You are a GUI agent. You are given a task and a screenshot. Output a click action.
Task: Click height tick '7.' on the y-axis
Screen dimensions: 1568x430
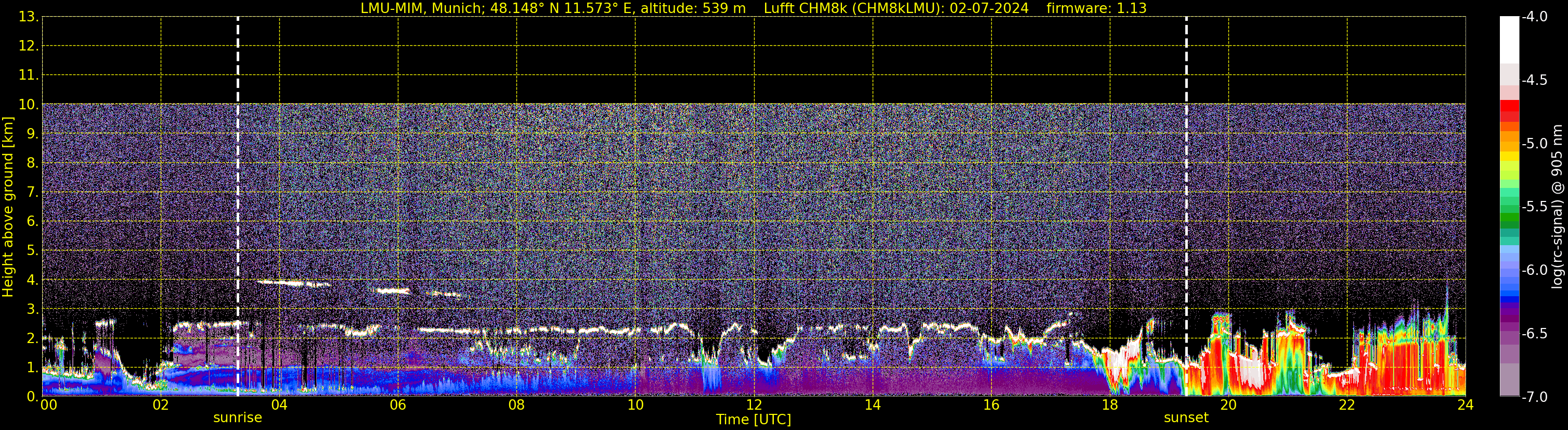pos(32,193)
